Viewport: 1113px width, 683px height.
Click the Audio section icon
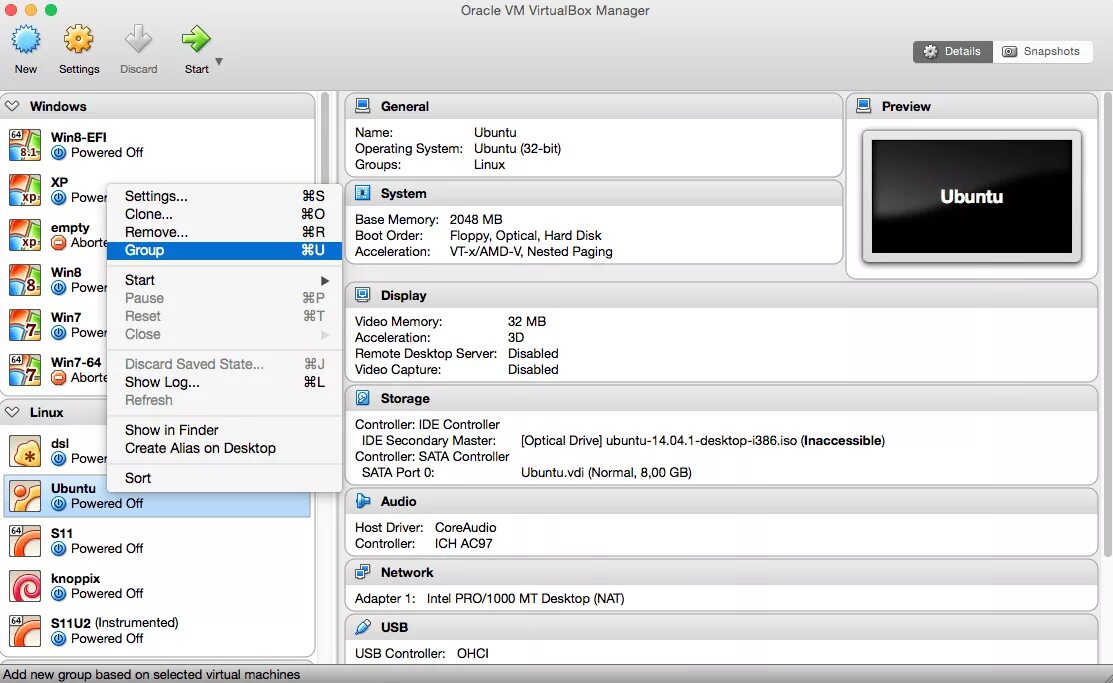tap(362, 501)
